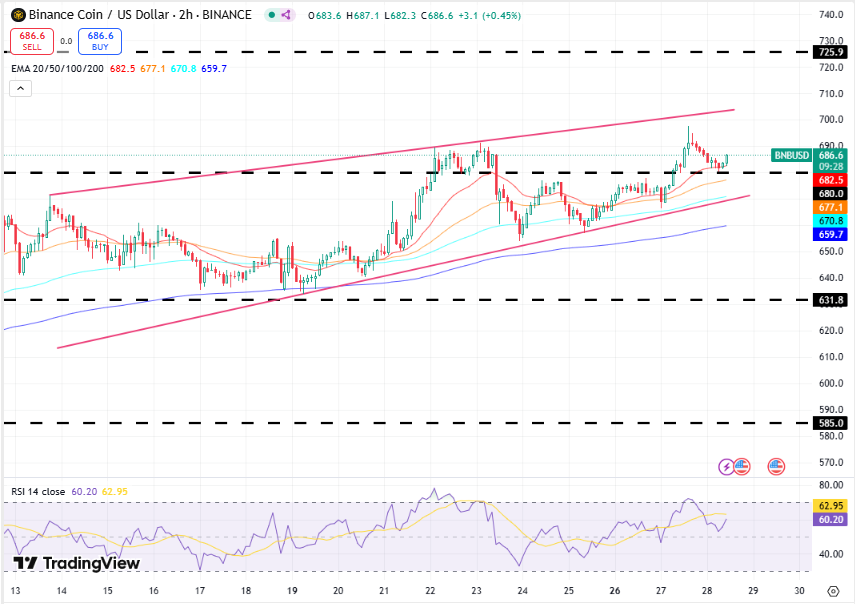This screenshot has width=855, height=604.
Task: Click the yellow 62.95 label on the RSI axis
Action: 830,506
